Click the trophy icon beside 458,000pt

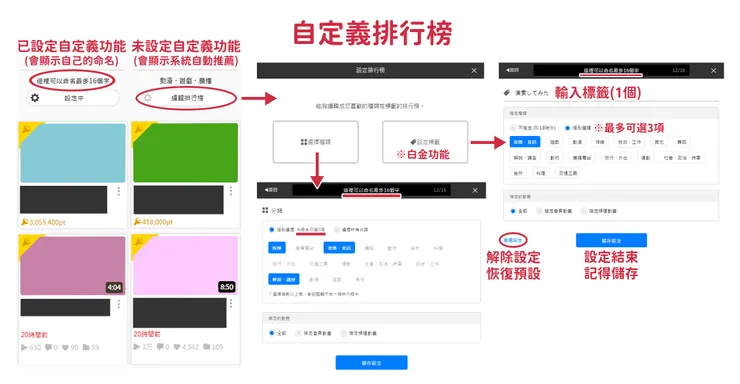point(137,221)
